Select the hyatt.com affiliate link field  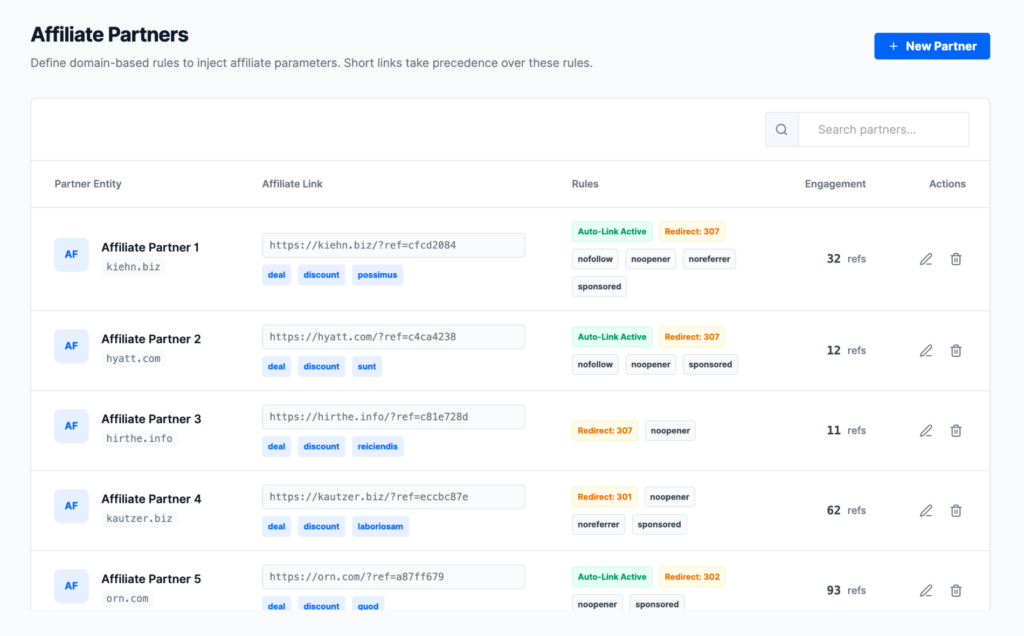point(393,337)
